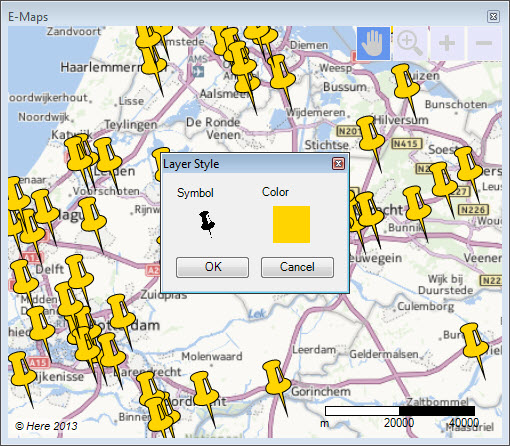The image size is (510, 446).
Task: Click the map scale bar
Action: [400, 411]
